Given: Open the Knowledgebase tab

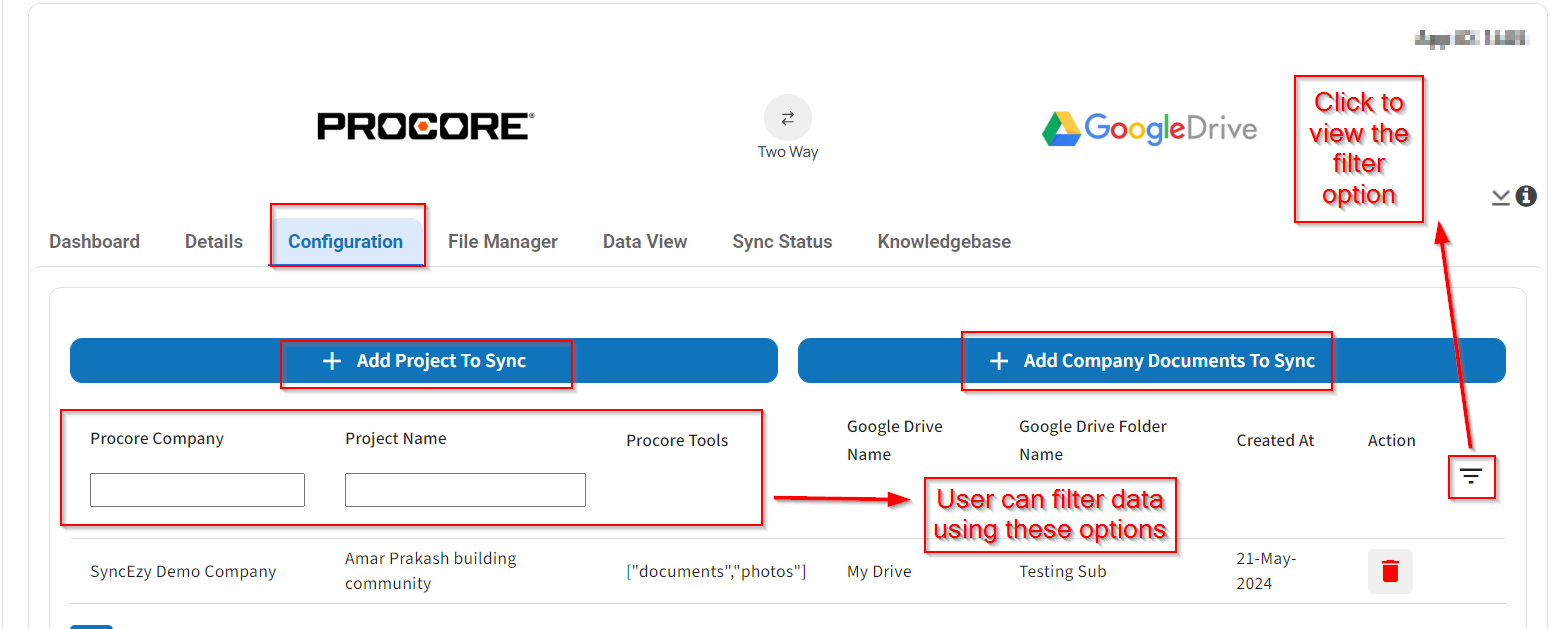Looking at the screenshot, I should (944, 241).
